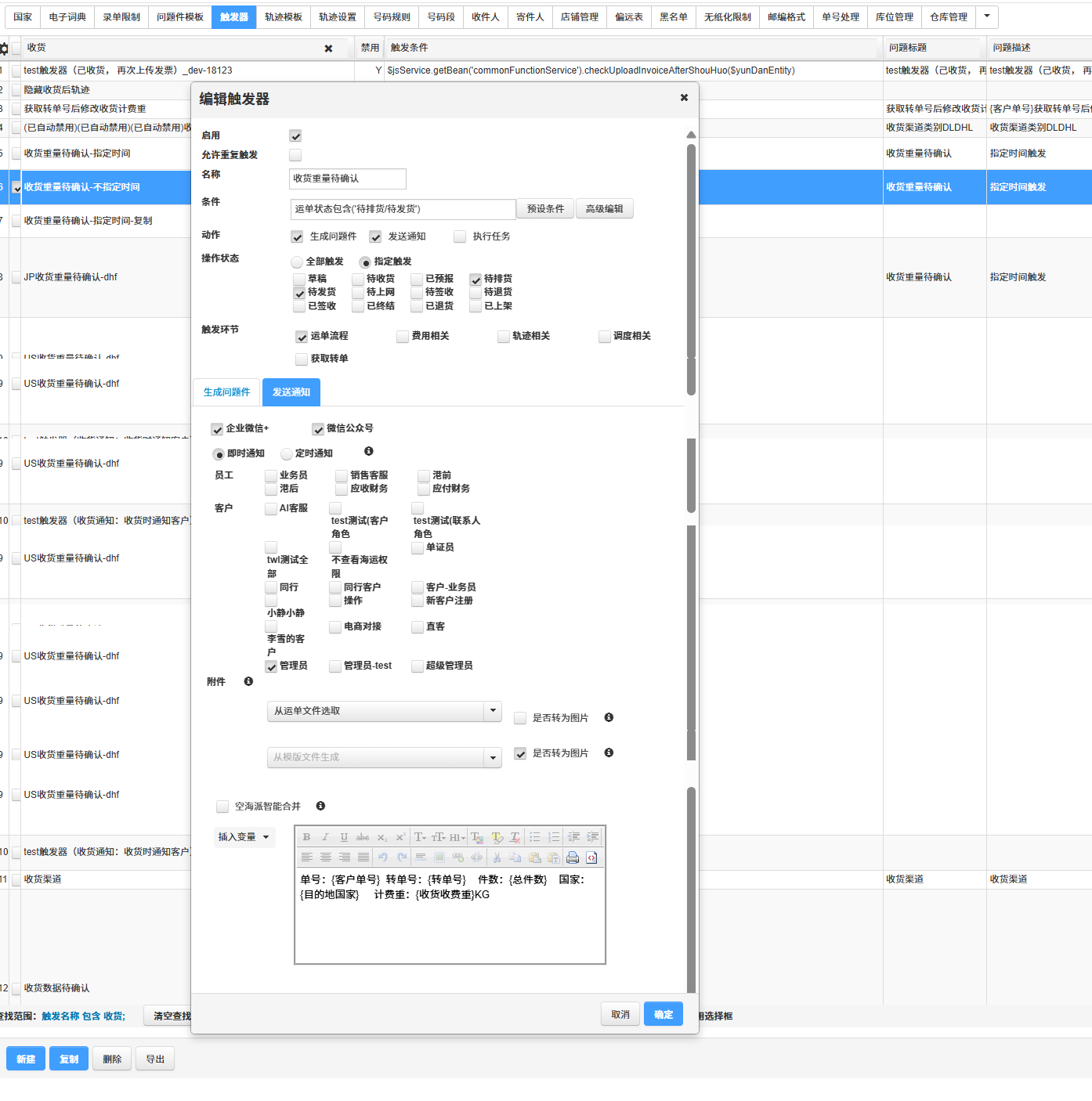Pick a text color using the font color icon
This screenshot has height=1101, width=1092.
(477, 837)
